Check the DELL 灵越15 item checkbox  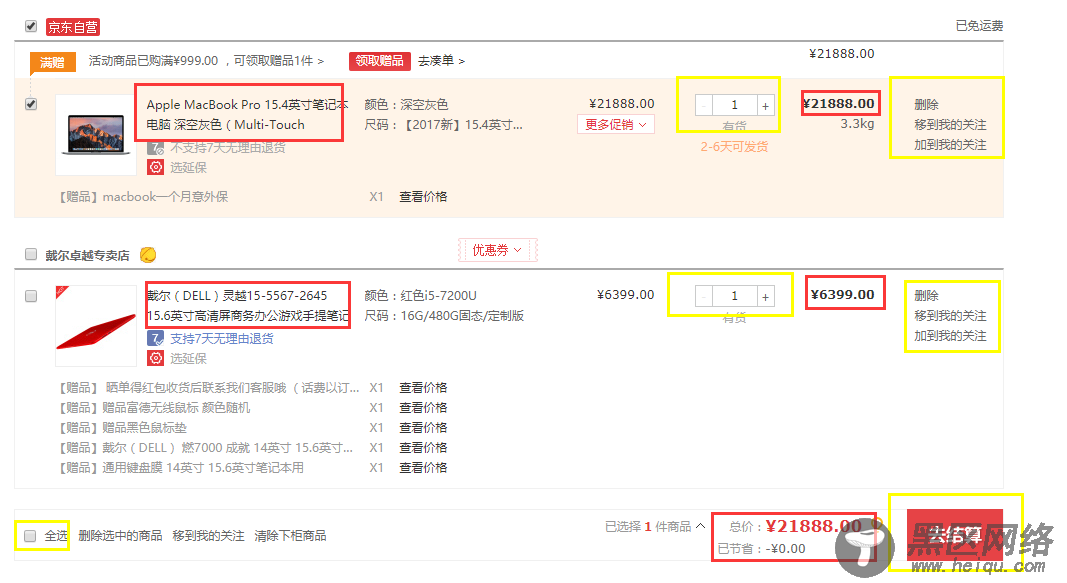point(31,296)
